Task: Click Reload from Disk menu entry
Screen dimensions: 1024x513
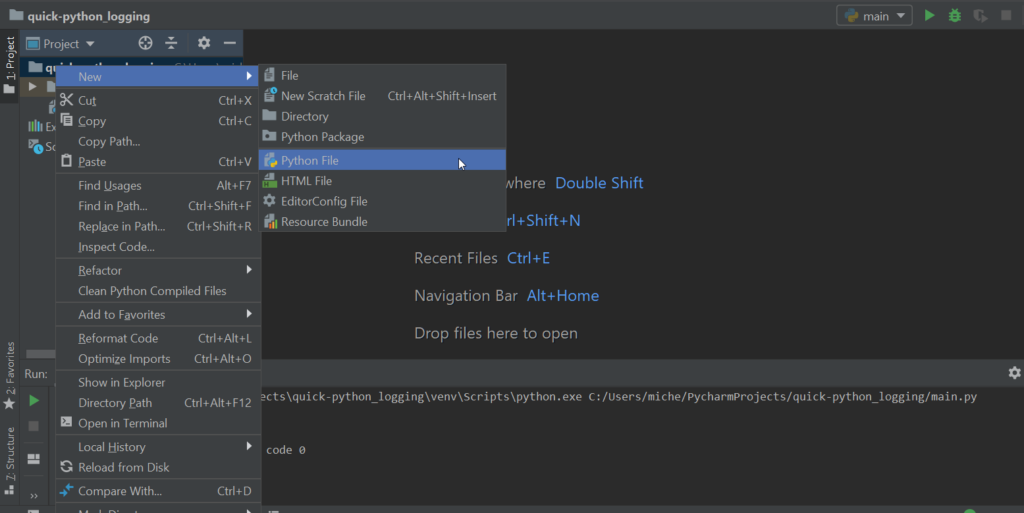Action: (123, 467)
